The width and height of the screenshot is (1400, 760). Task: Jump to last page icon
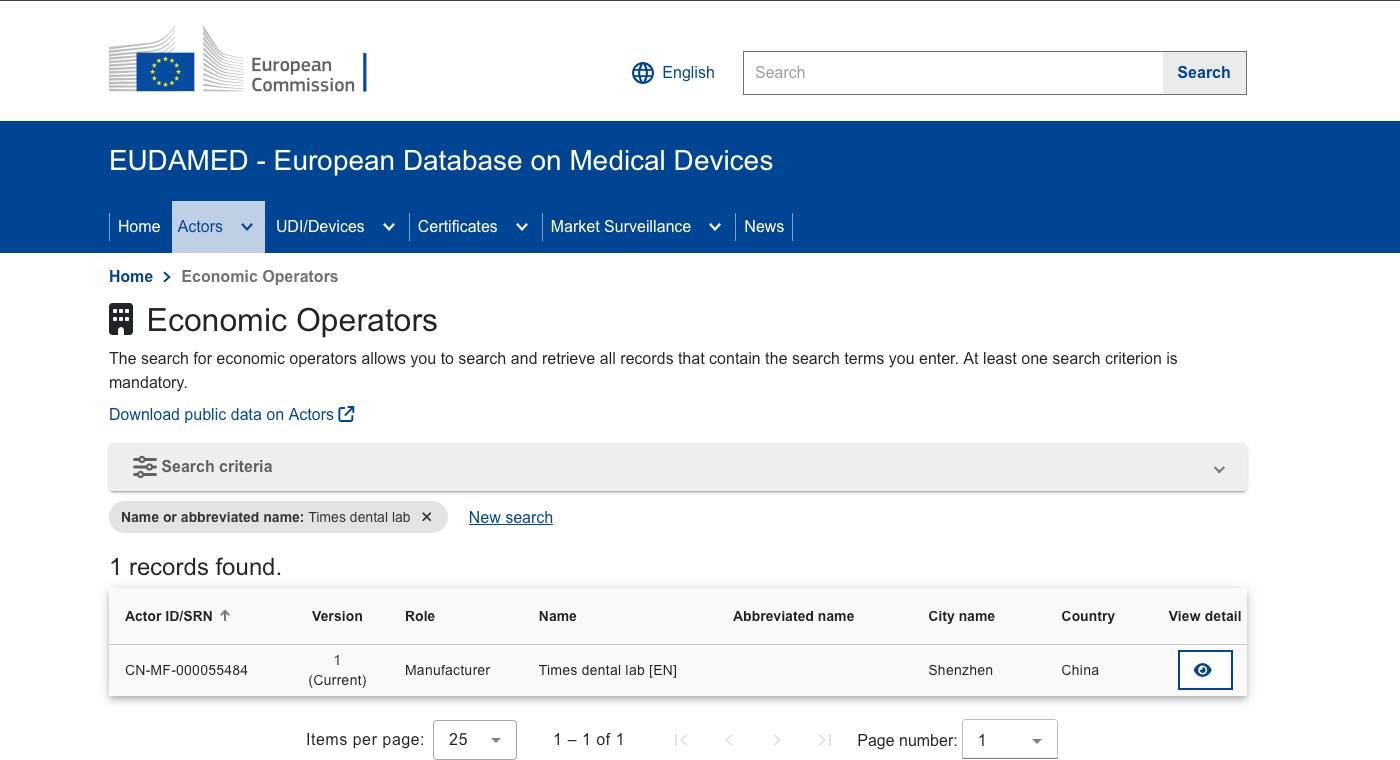(x=825, y=740)
